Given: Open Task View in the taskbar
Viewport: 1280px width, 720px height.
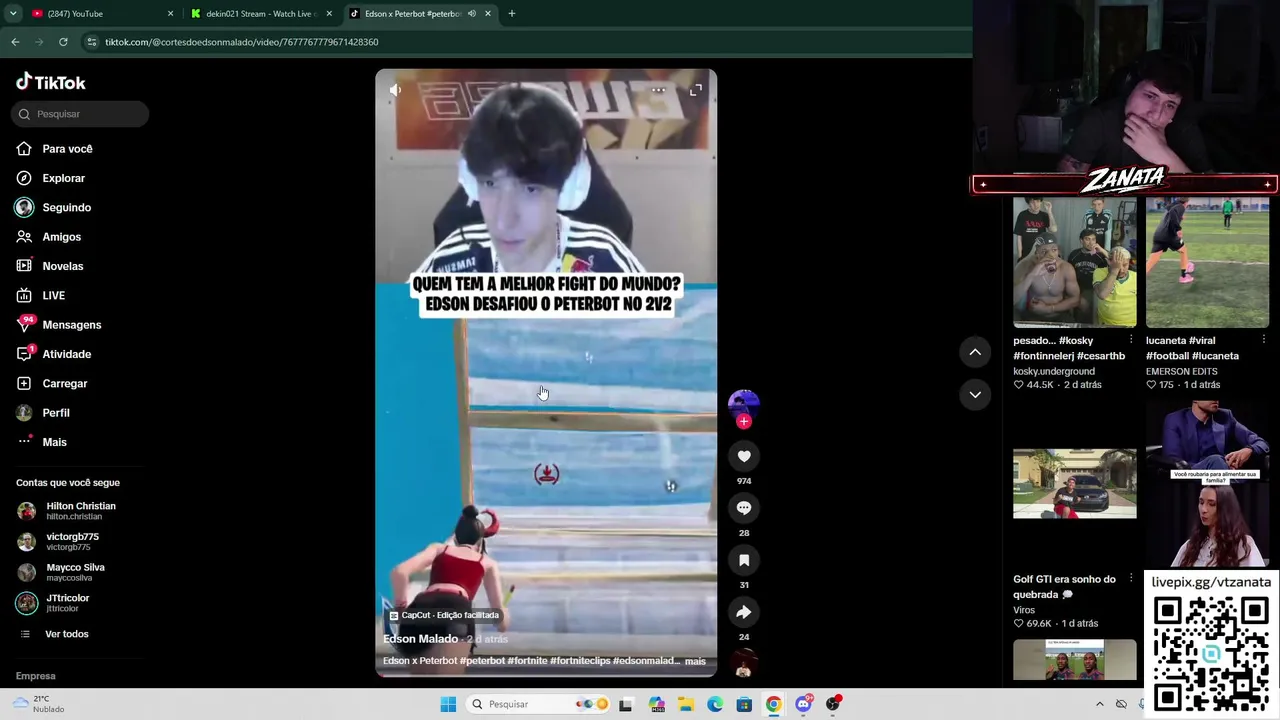Looking at the screenshot, I should (626, 704).
